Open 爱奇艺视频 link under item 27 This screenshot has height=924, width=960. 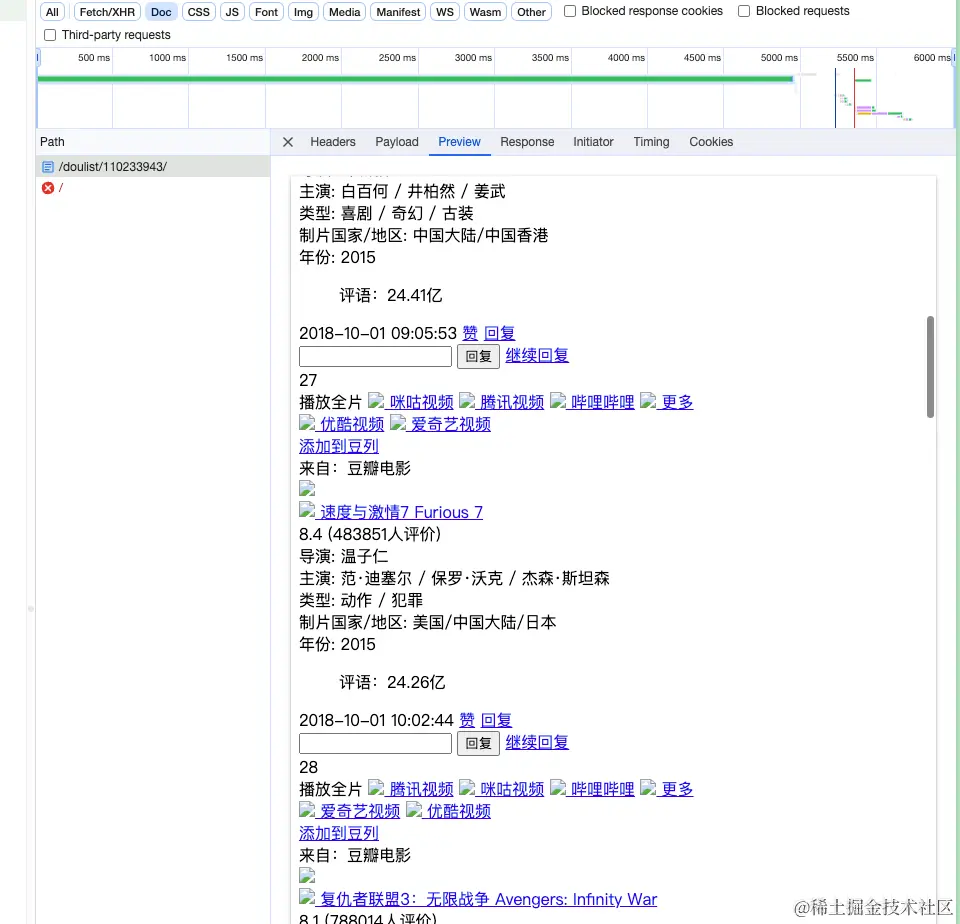point(440,424)
